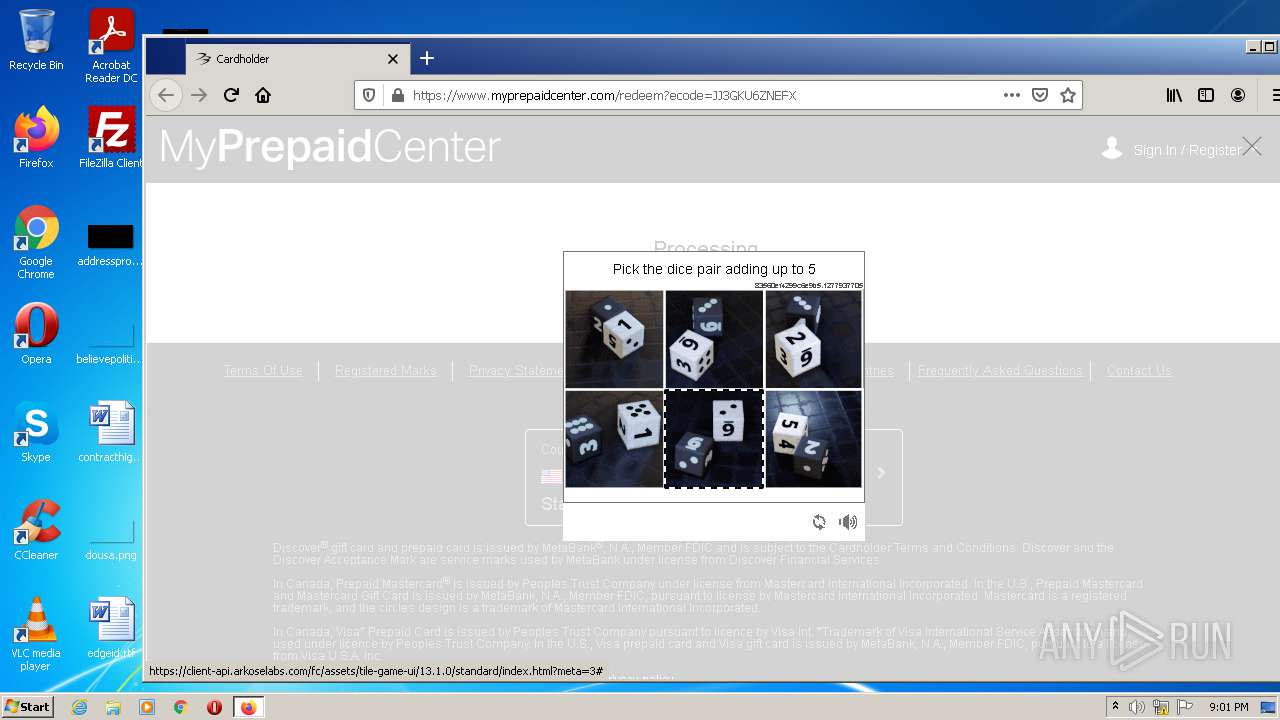Click the 9:01 PM taskbar clock
The image size is (1280, 720).
coord(1228,707)
